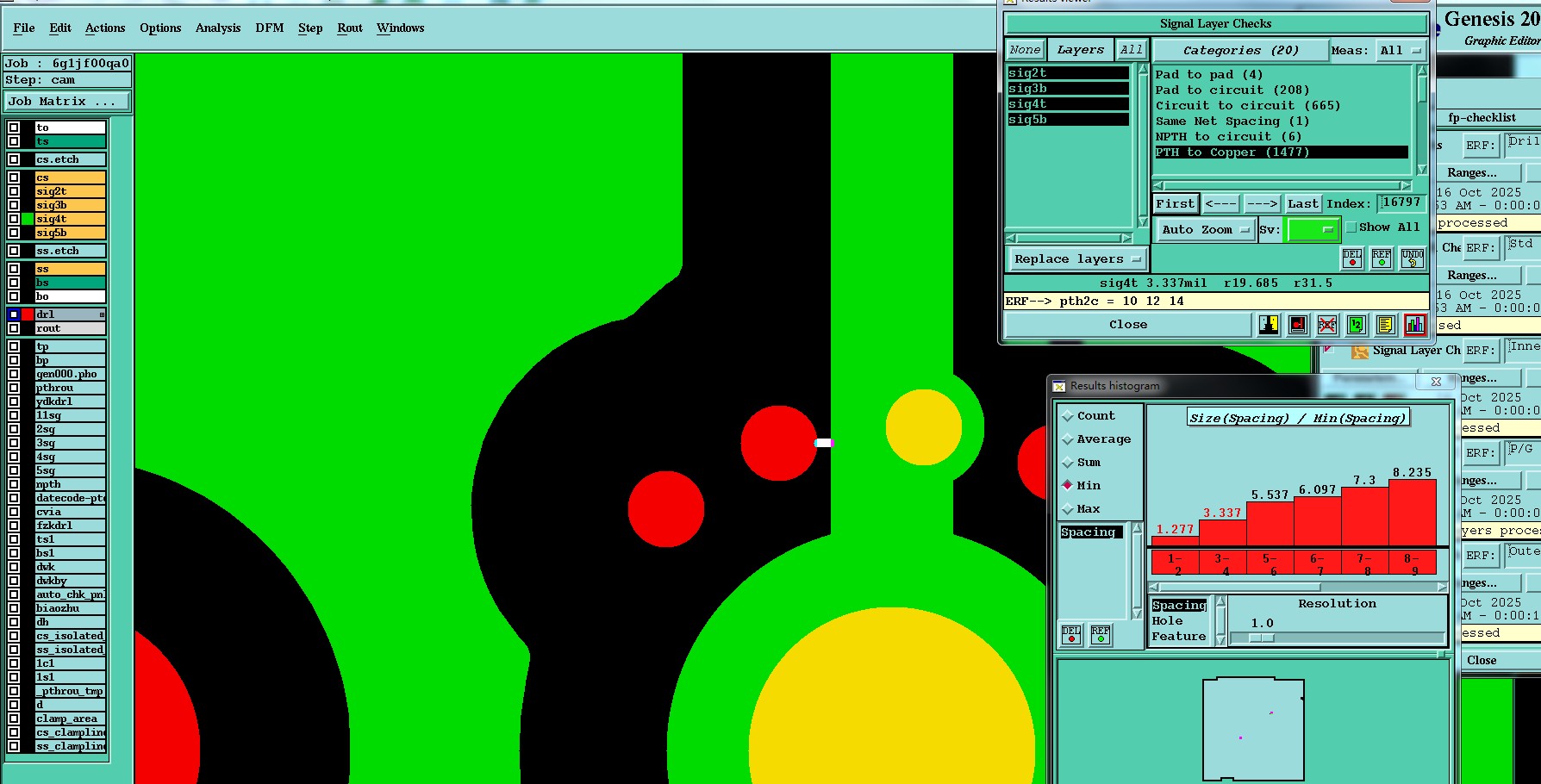Click the 1-2 range histogram bar
Viewport: 1541px width, 784px height.
tap(1175, 541)
